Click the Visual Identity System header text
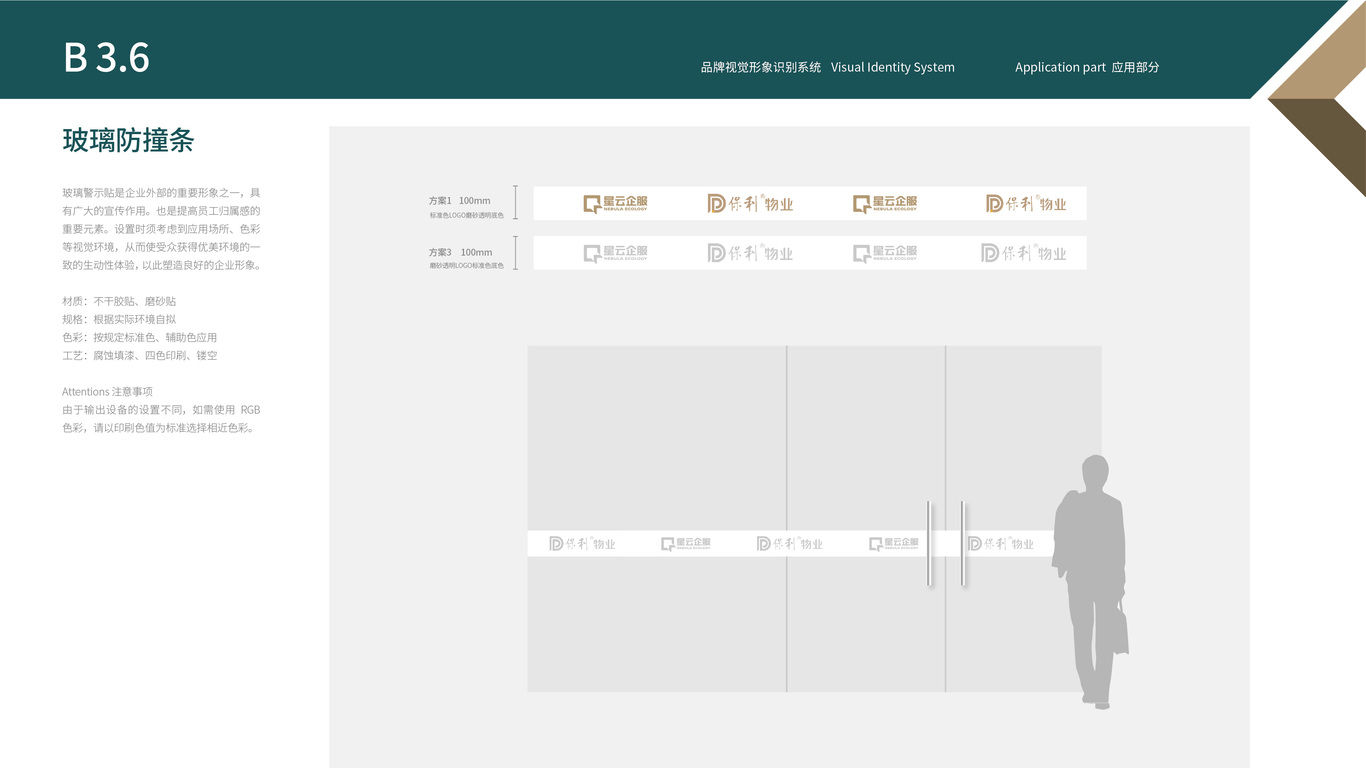The width and height of the screenshot is (1366, 768). [x=893, y=67]
